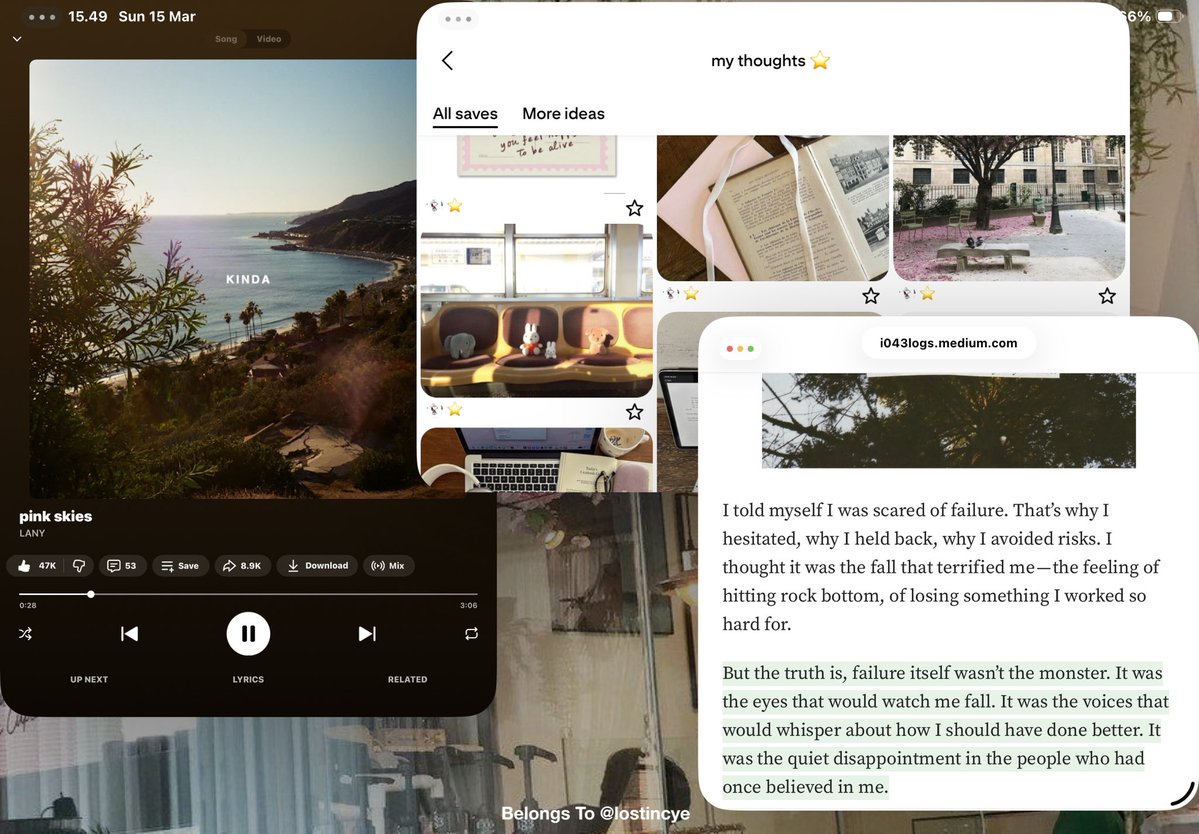Screen dimensions: 1199x834
Task: Go back to previous track
Action: click(x=129, y=634)
